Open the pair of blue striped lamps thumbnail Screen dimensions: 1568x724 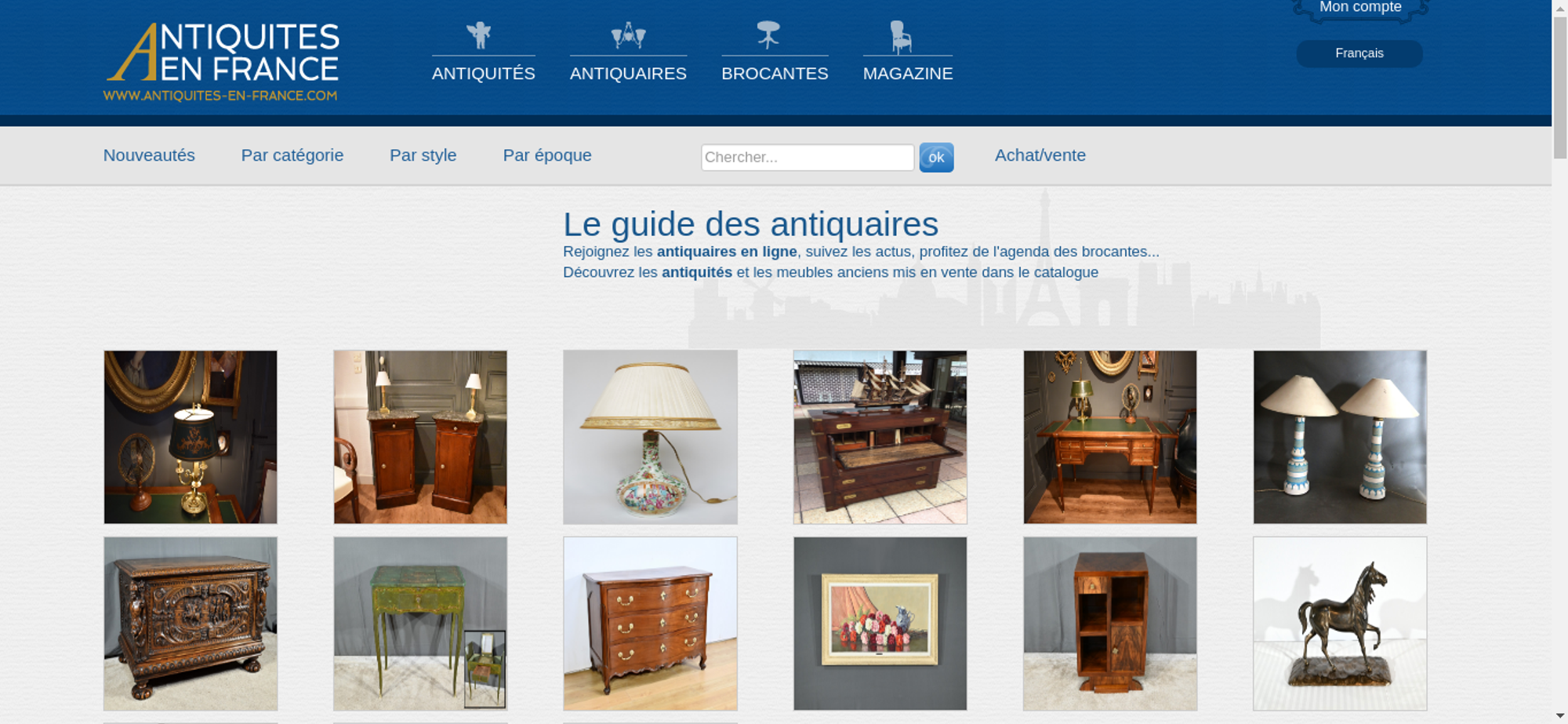1340,437
